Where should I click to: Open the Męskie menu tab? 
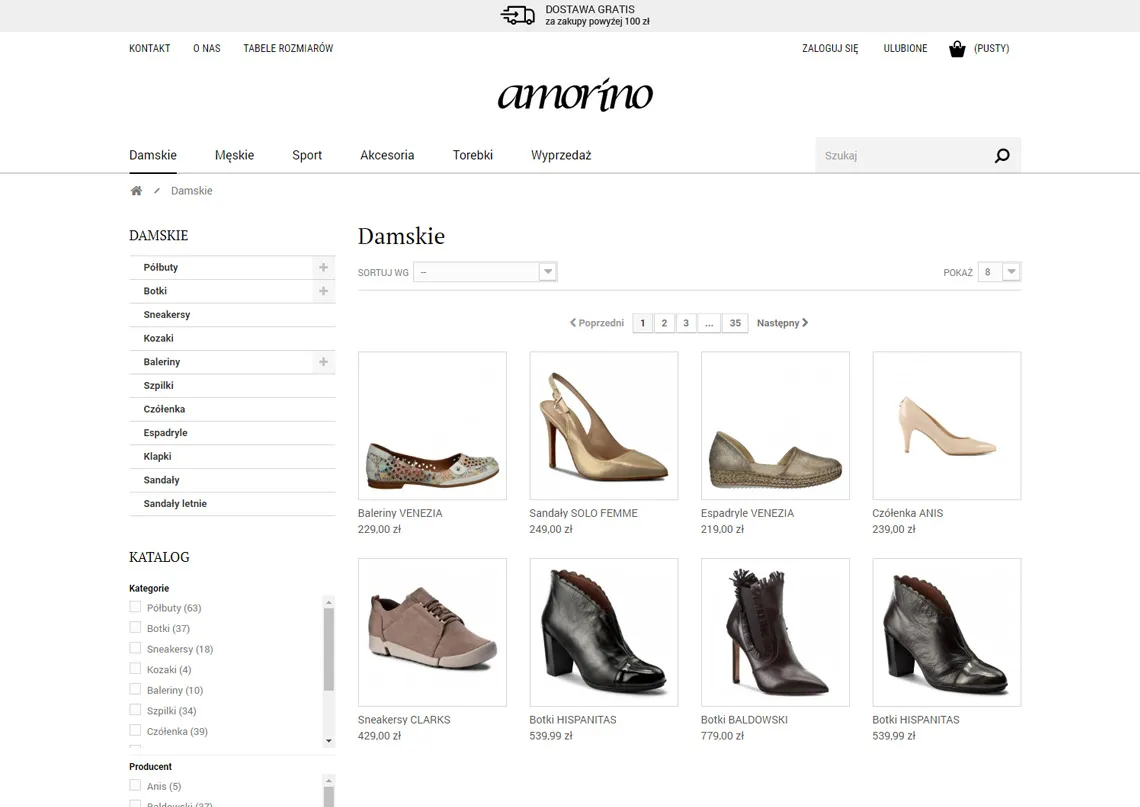[x=234, y=155]
